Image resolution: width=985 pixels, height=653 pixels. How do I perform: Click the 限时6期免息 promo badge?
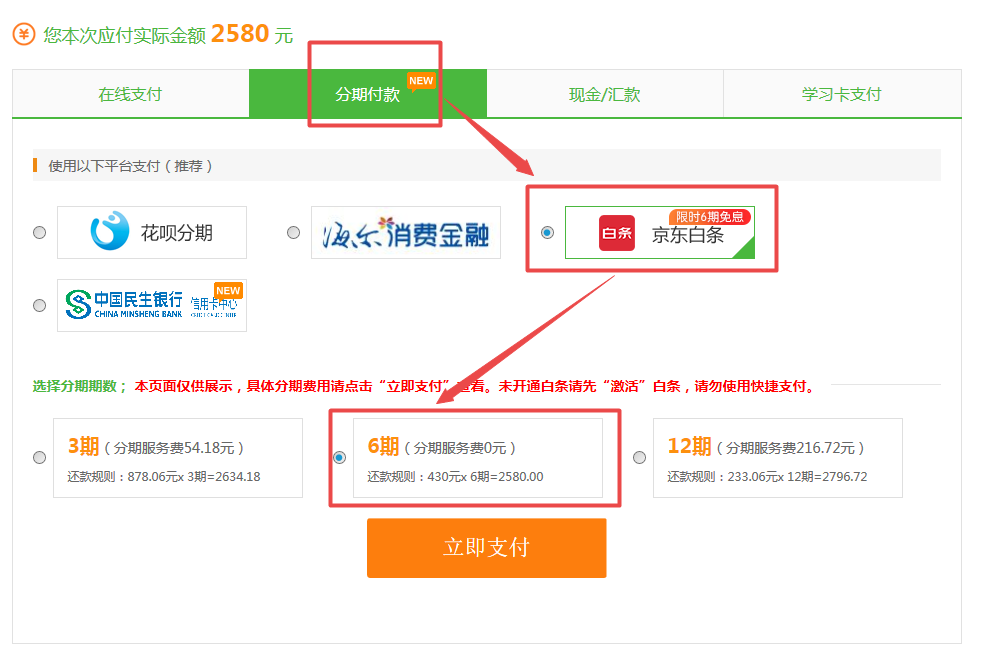709,216
